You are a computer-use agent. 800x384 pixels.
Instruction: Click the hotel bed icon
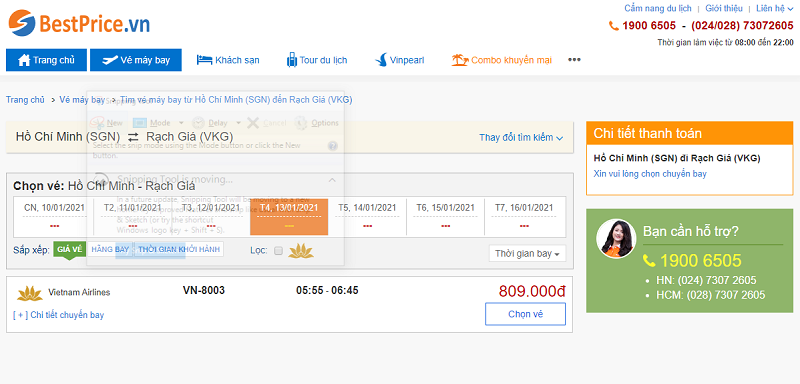(x=204, y=60)
